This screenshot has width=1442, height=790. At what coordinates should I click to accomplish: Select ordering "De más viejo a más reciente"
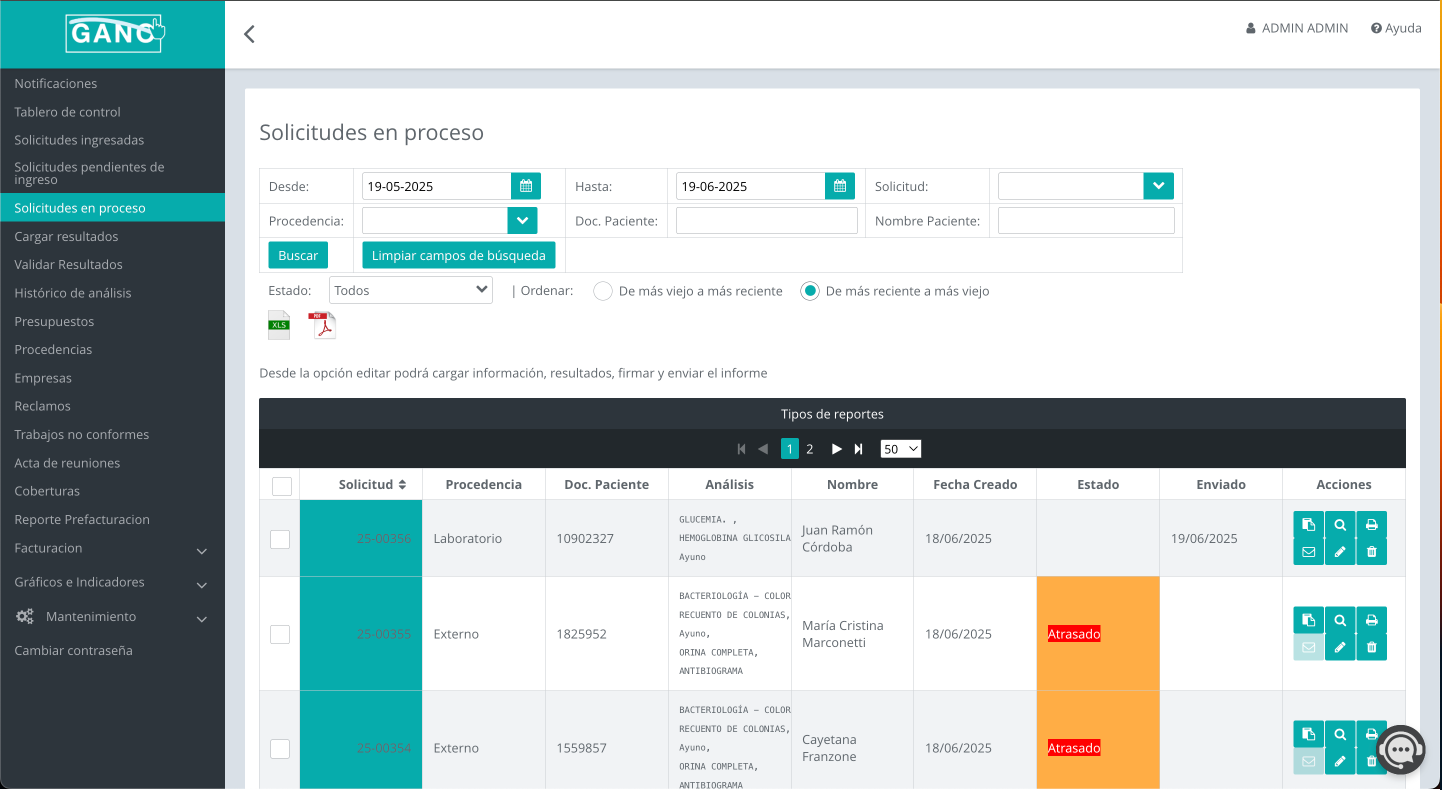pos(603,291)
